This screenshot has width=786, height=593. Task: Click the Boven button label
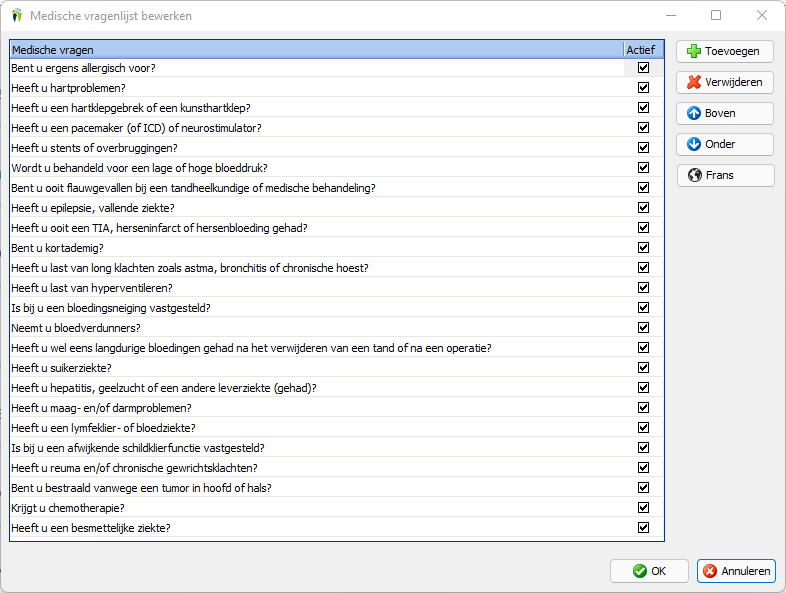pyautogui.click(x=720, y=113)
